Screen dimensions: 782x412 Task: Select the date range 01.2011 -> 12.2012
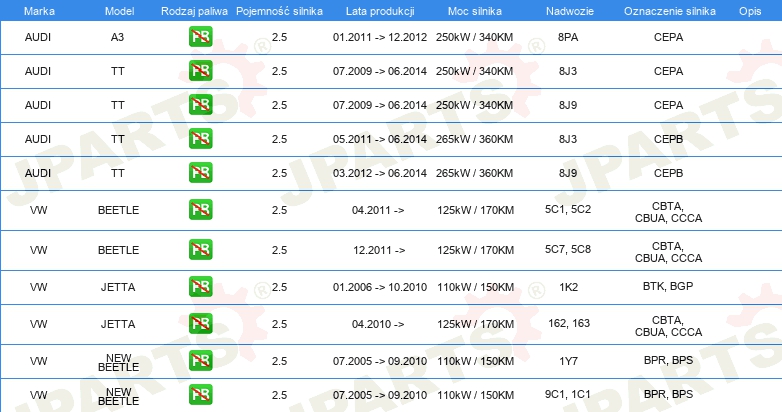tap(380, 37)
